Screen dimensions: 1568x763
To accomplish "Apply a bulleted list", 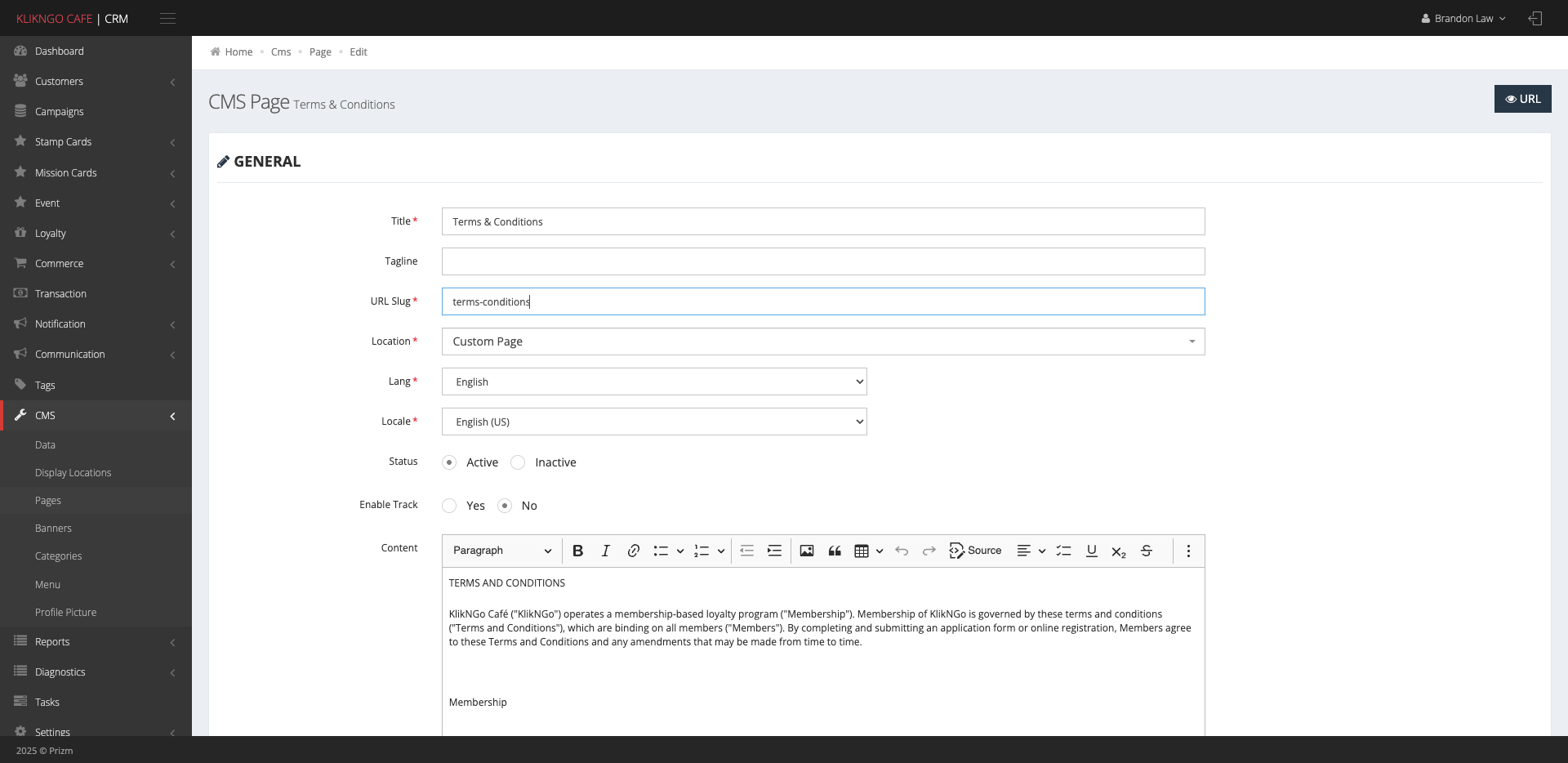I will click(x=661, y=551).
